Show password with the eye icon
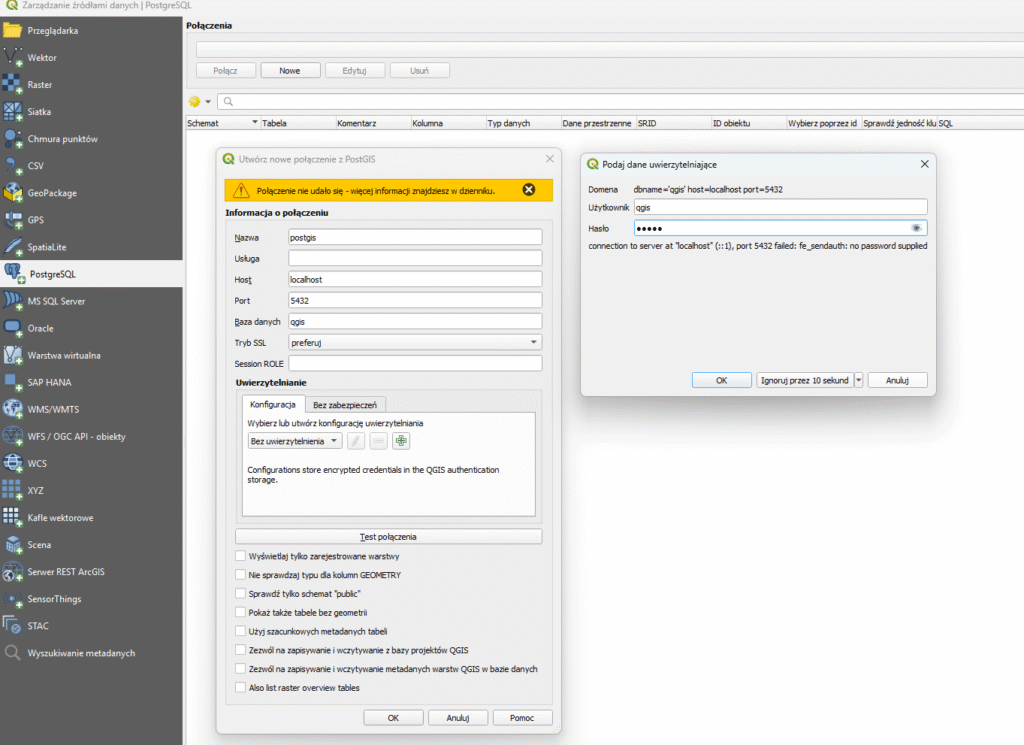 pos(916,228)
